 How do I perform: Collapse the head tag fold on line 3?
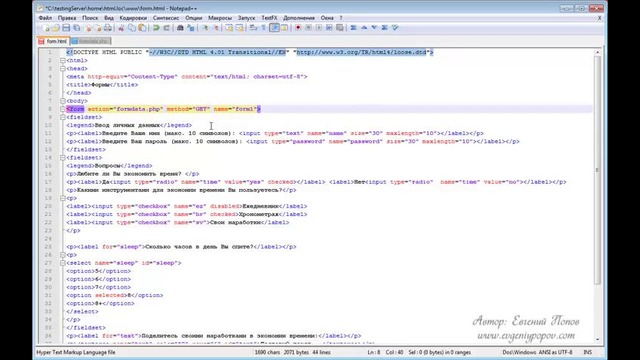click(63, 69)
